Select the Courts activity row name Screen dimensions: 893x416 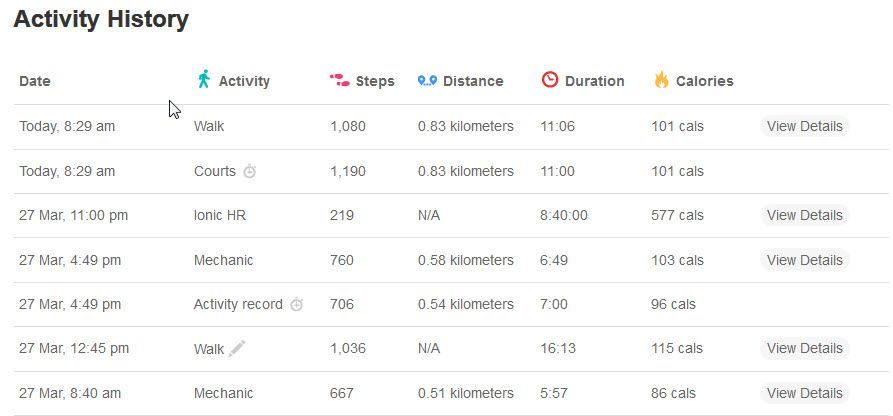click(x=215, y=171)
